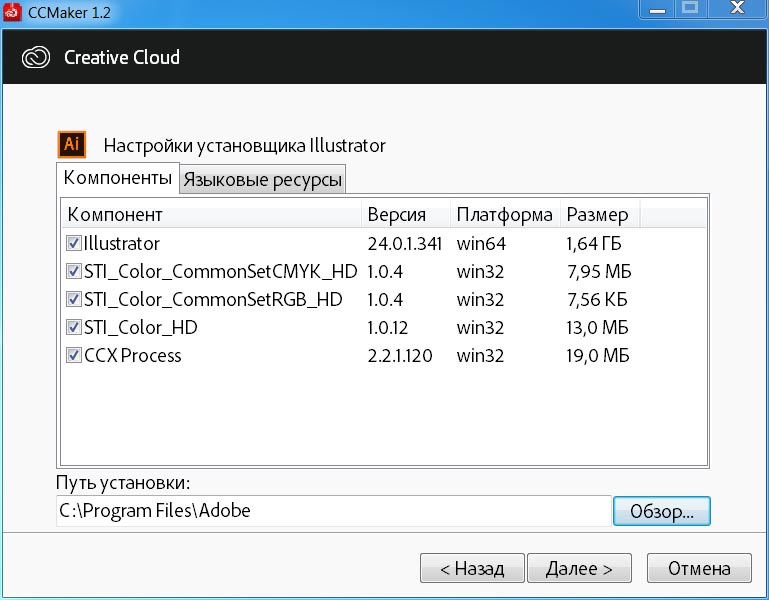Select version 1.0.12 cell
This screenshot has height=600, width=769.
[387, 327]
